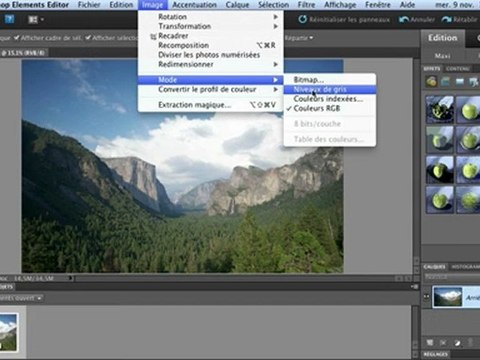The height and width of the screenshot is (360, 480).
Task: Open the document arrangement layout icon
Action: [x=33, y=20]
